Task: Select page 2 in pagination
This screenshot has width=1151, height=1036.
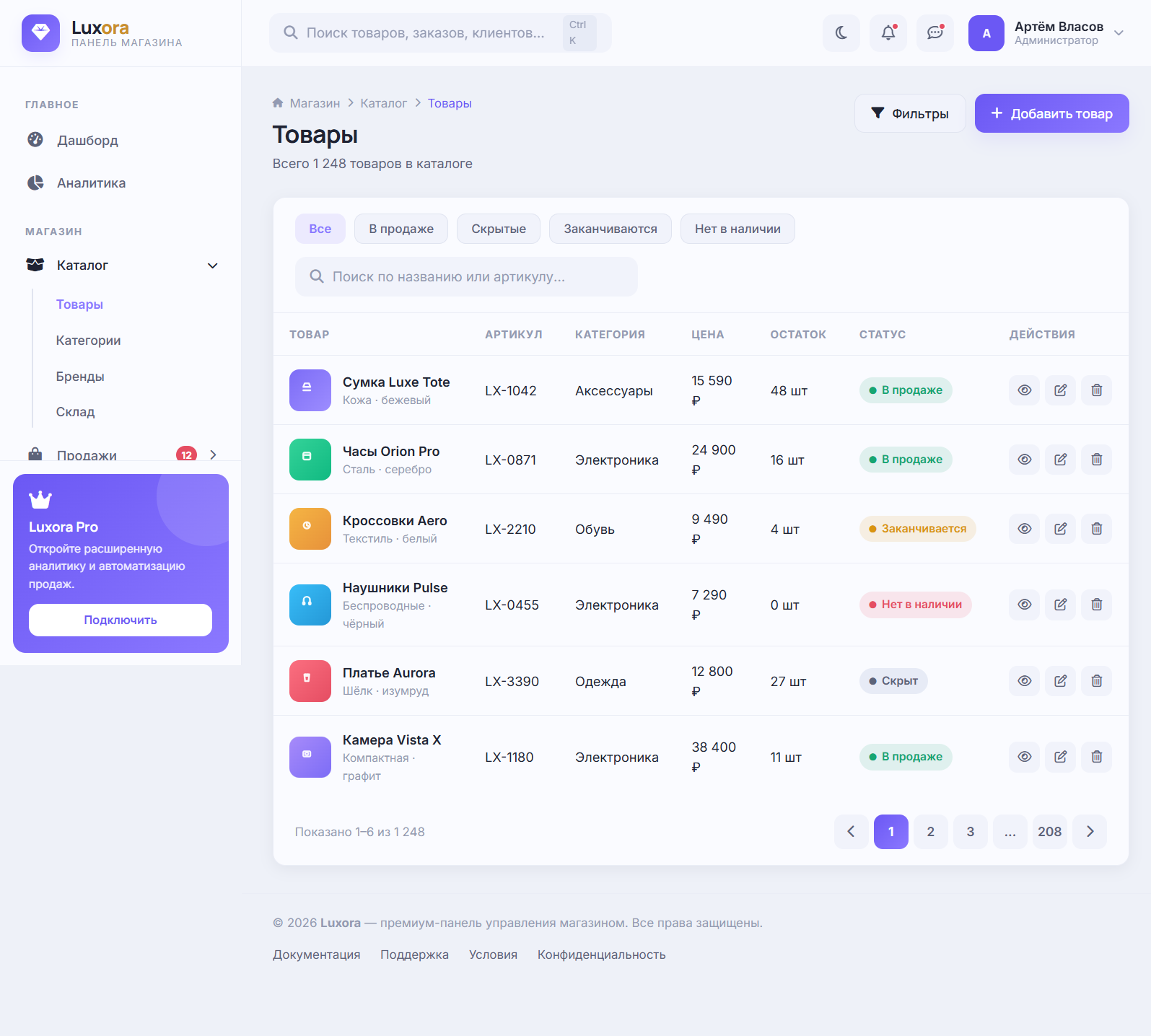Action: pyautogui.click(x=931, y=832)
